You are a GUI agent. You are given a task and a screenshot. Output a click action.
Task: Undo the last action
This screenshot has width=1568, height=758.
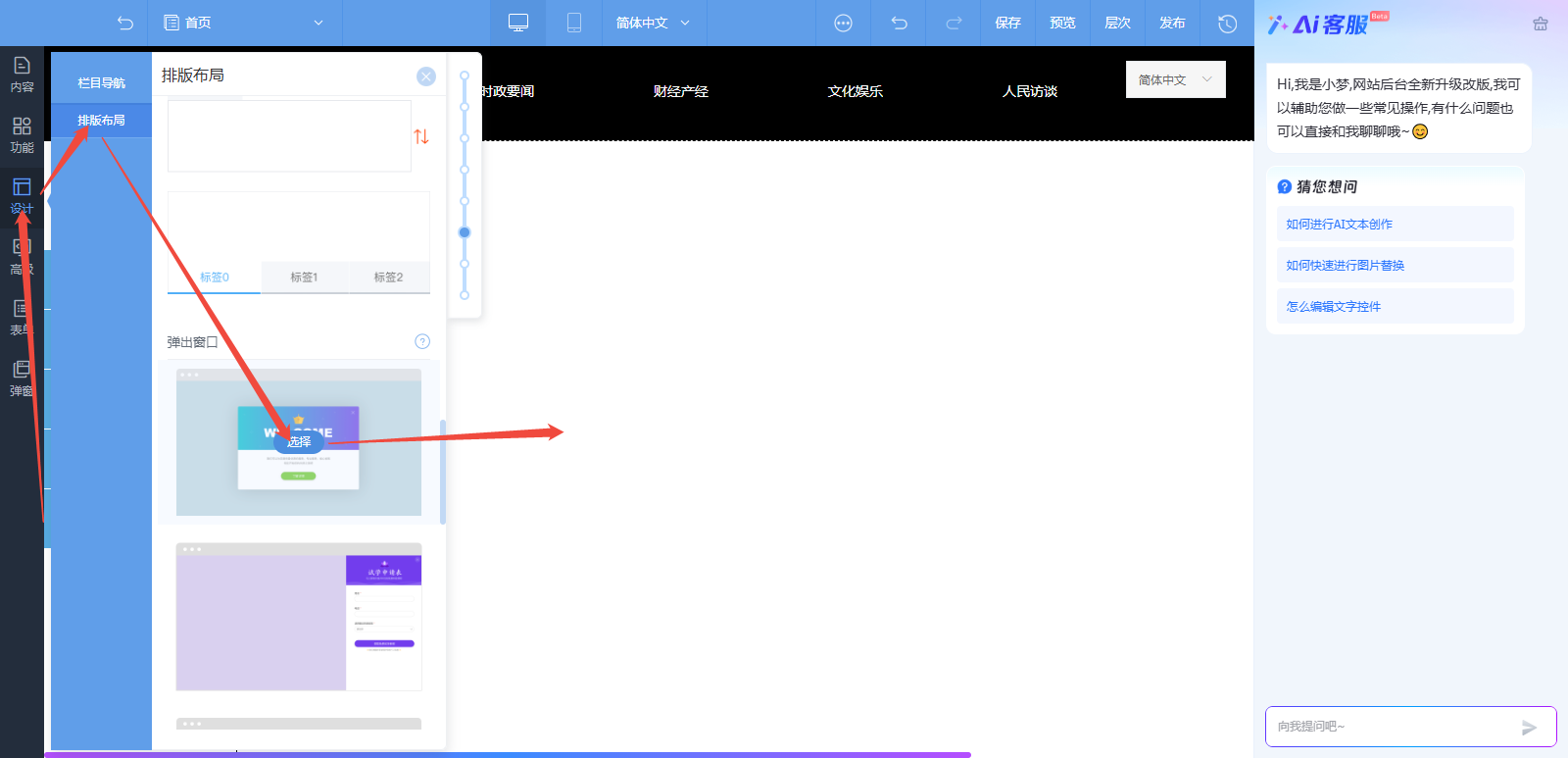pyautogui.click(x=899, y=23)
